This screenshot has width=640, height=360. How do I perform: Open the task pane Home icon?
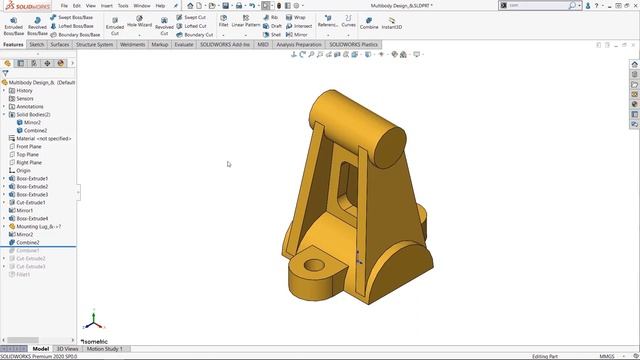(x=634, y=64)
